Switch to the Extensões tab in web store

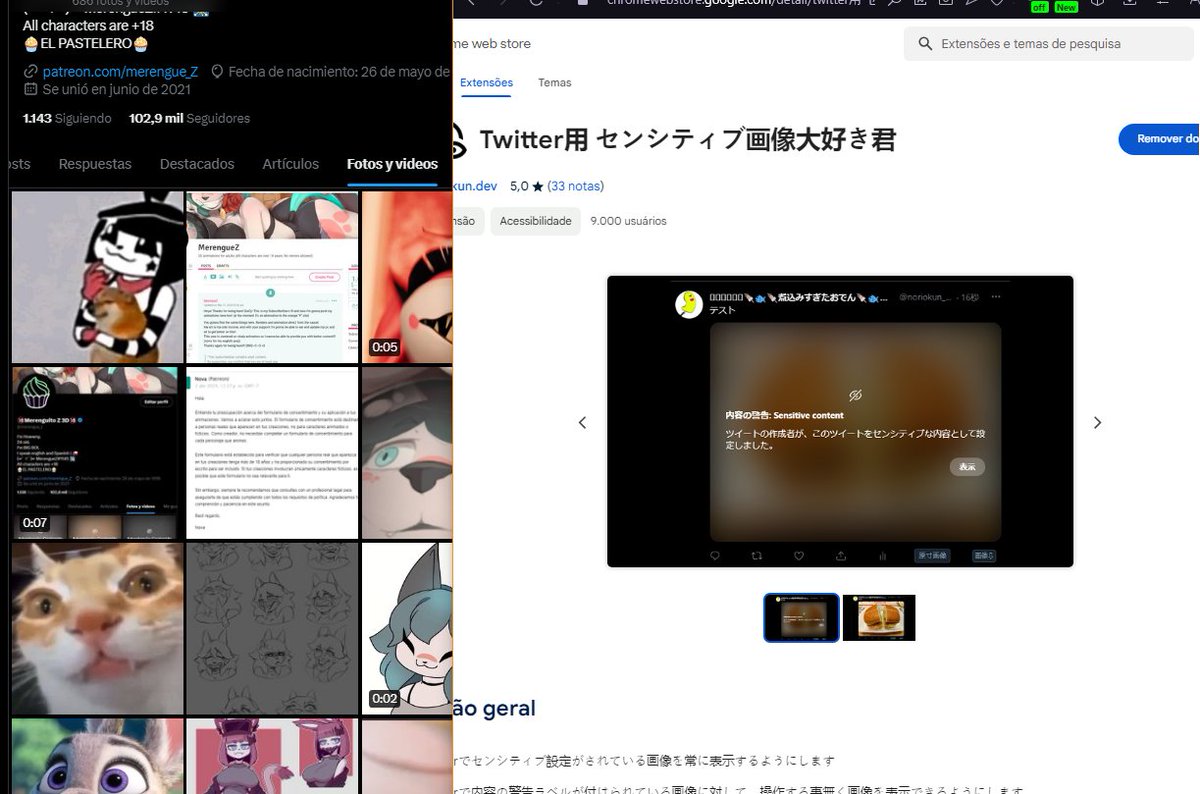486,83
